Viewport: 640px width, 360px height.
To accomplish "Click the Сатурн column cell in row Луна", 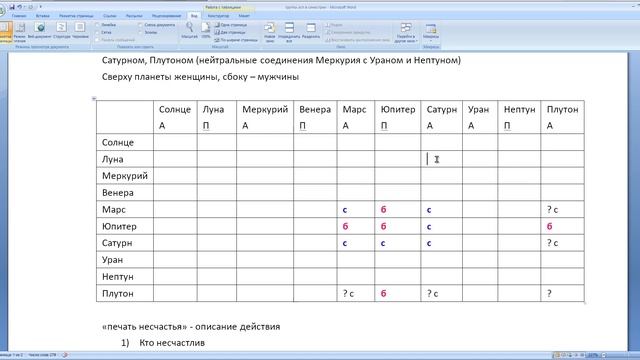I will [441, 159].
